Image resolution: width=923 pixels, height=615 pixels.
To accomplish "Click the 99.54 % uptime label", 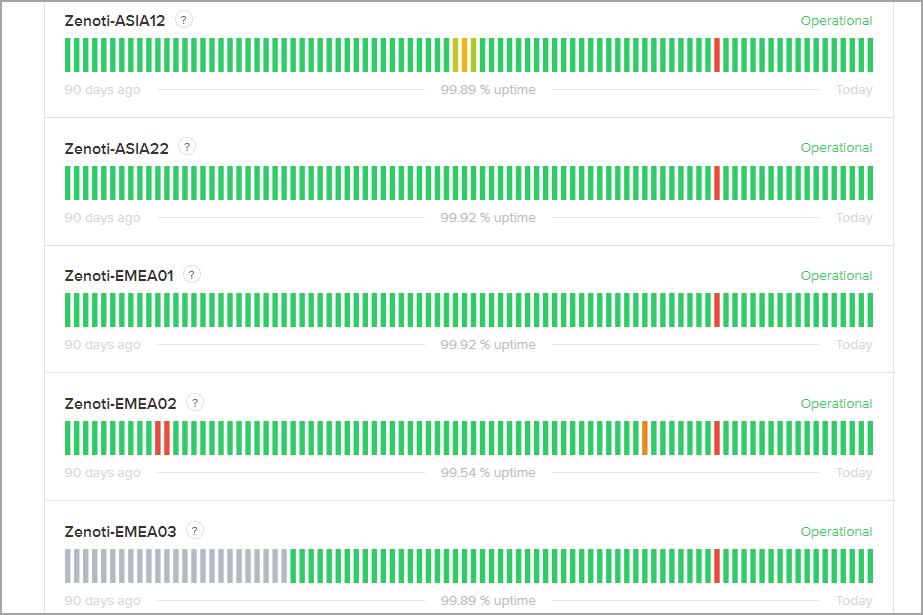I will [489, 473].
